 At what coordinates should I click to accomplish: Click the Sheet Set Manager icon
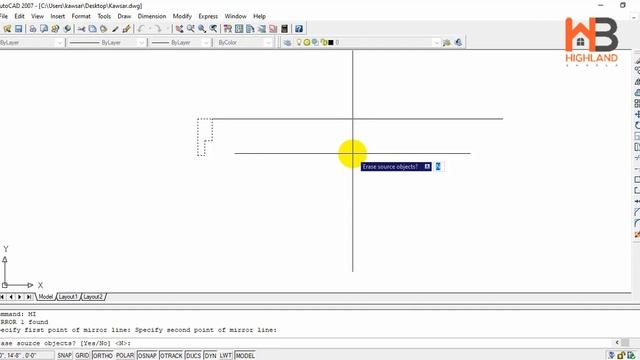click(262, 29)
